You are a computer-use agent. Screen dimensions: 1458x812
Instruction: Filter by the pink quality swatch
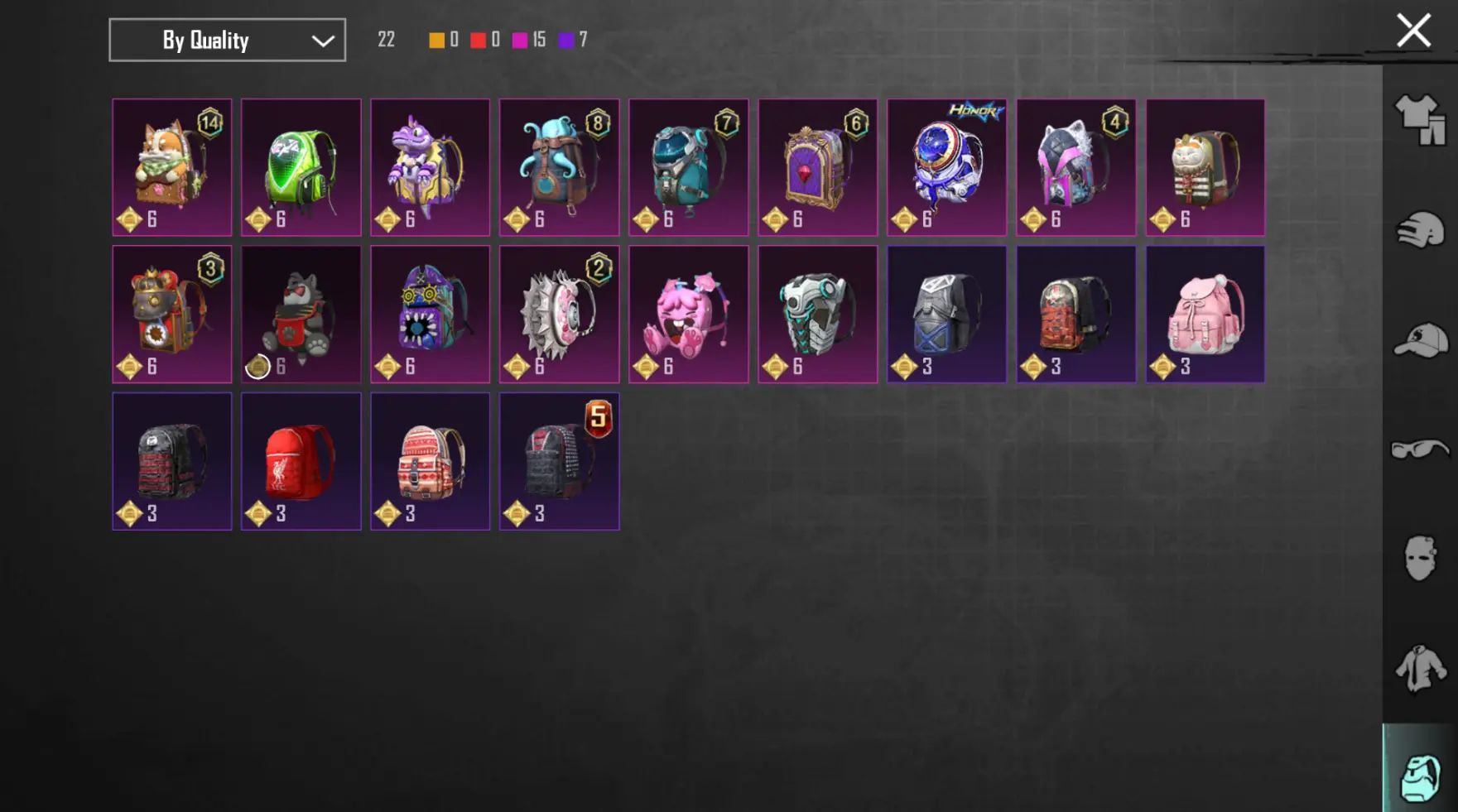point(520,40)
